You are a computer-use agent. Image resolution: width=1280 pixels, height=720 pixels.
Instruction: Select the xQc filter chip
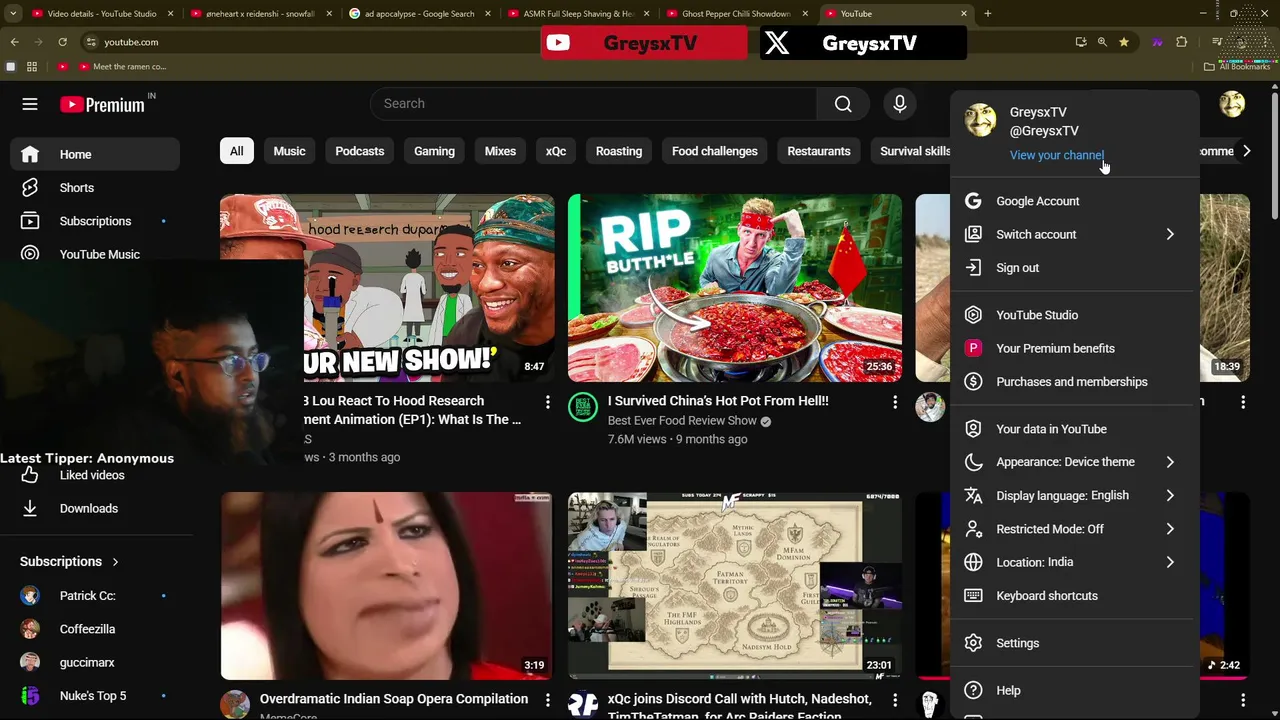pos(556,151)
